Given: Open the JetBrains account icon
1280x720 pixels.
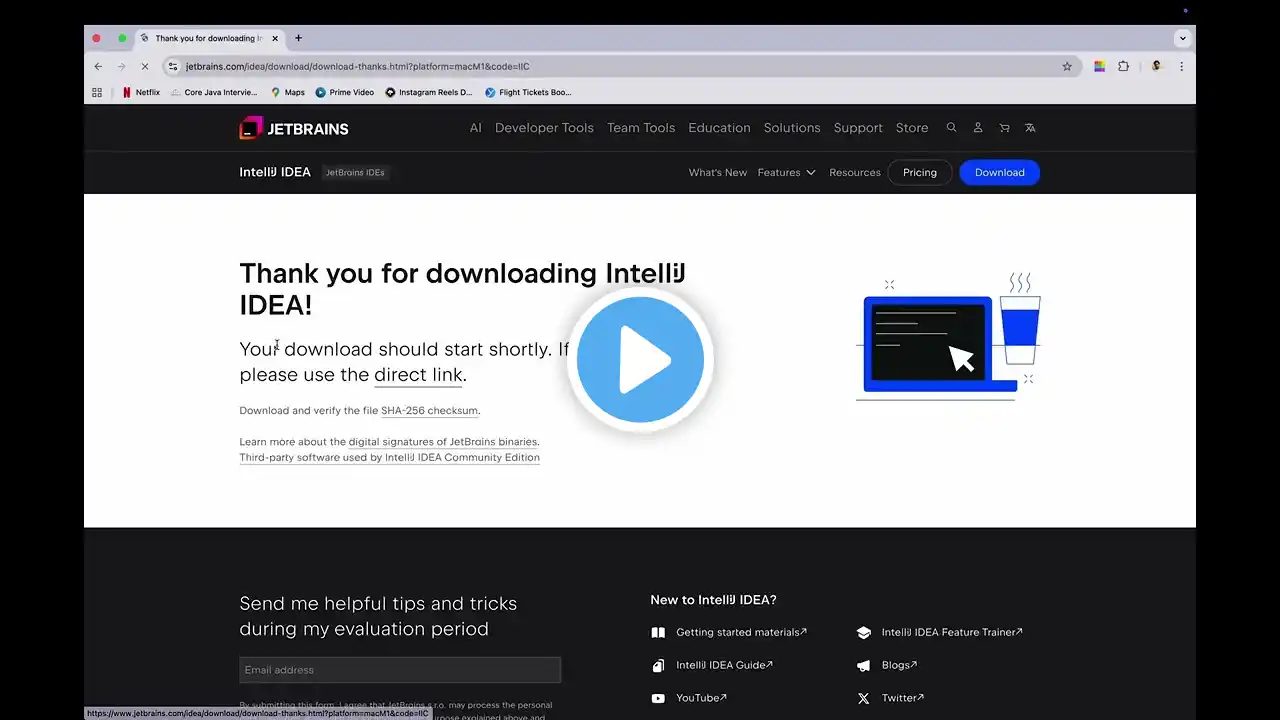Looking at the screenshot, I should (978, 128).
